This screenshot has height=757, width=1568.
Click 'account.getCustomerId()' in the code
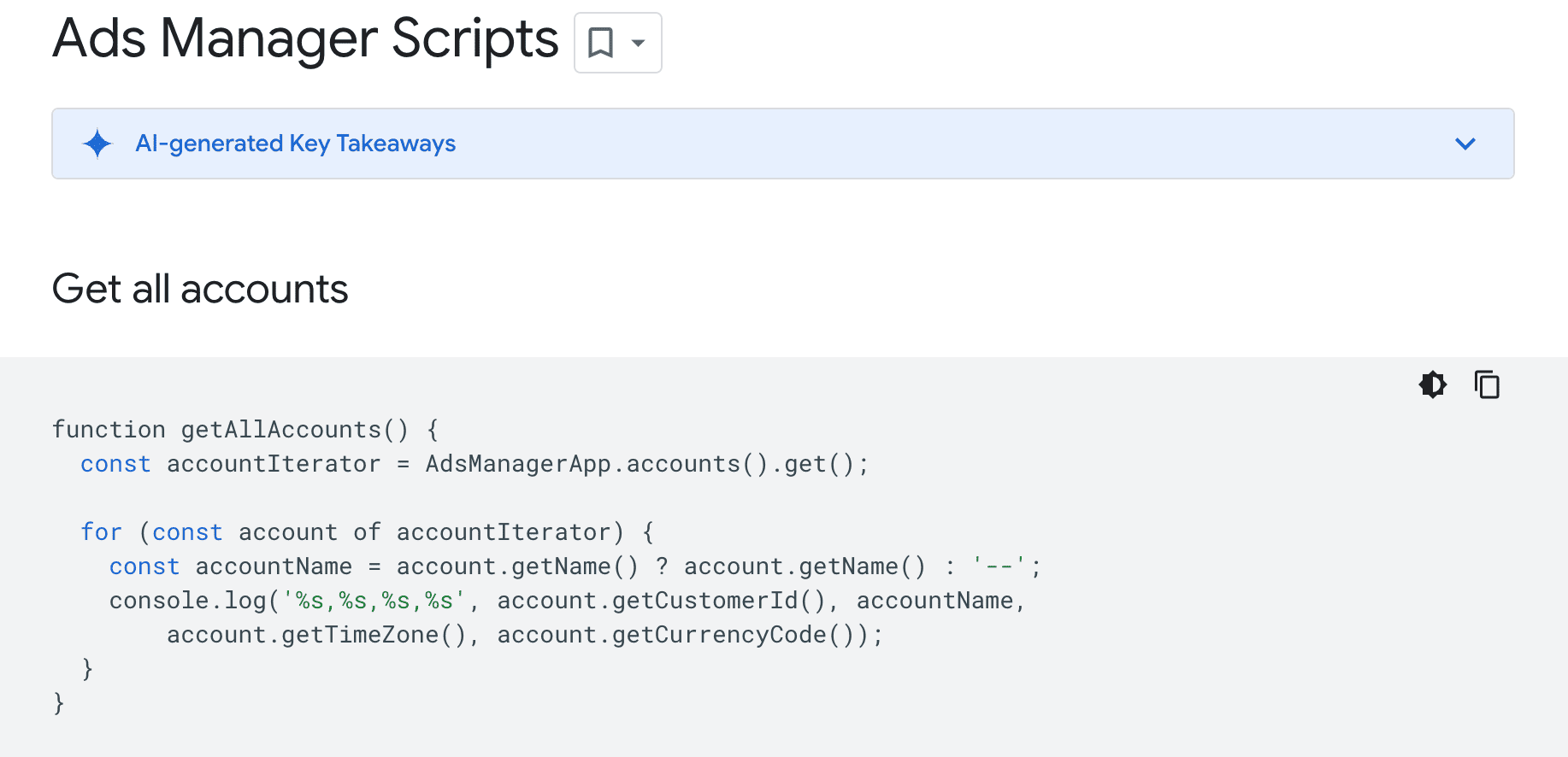coord(662,601)
